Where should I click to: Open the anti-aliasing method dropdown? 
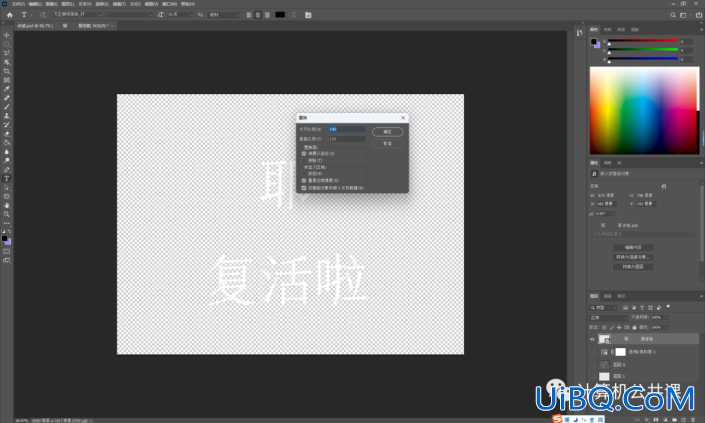[224, 14]
